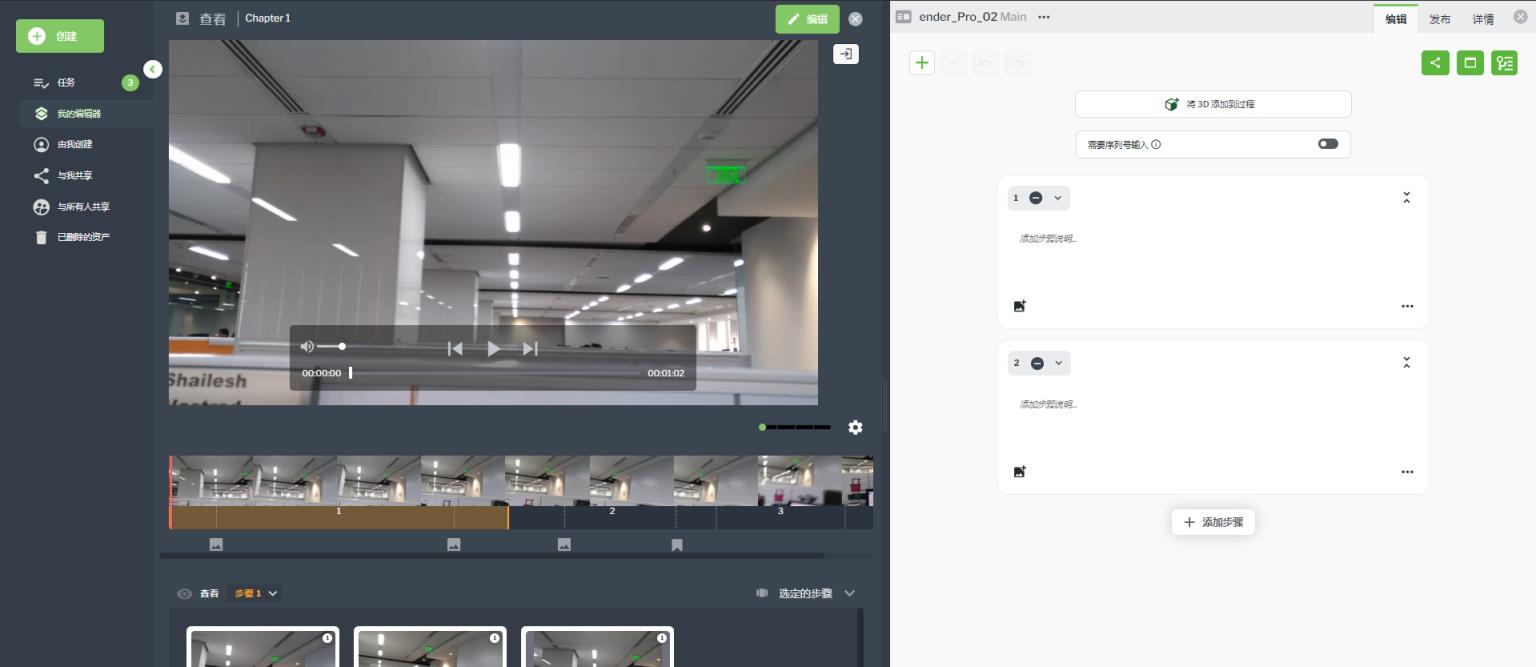Play the video

tap(493, 348)
